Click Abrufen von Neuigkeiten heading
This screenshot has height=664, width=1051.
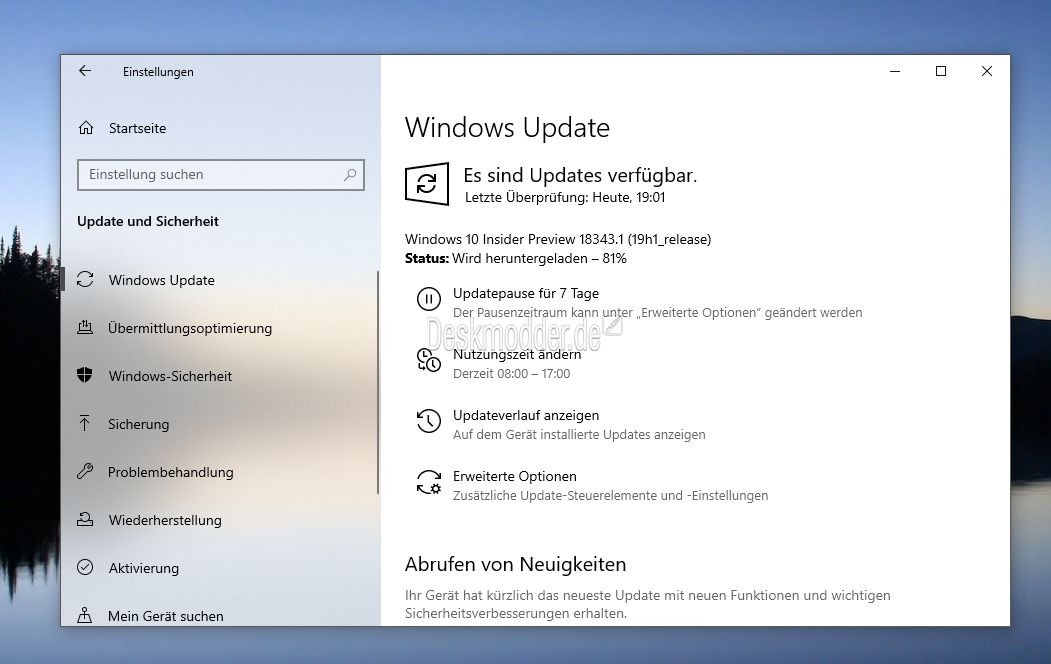515,564
